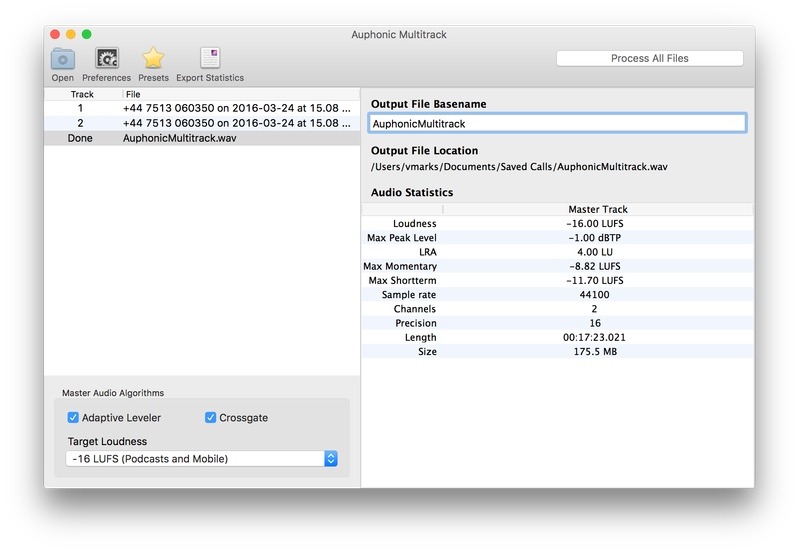Select the Sample rate 44100 row
This screenshot has width=800, height=551.
[x=557, y=295]
